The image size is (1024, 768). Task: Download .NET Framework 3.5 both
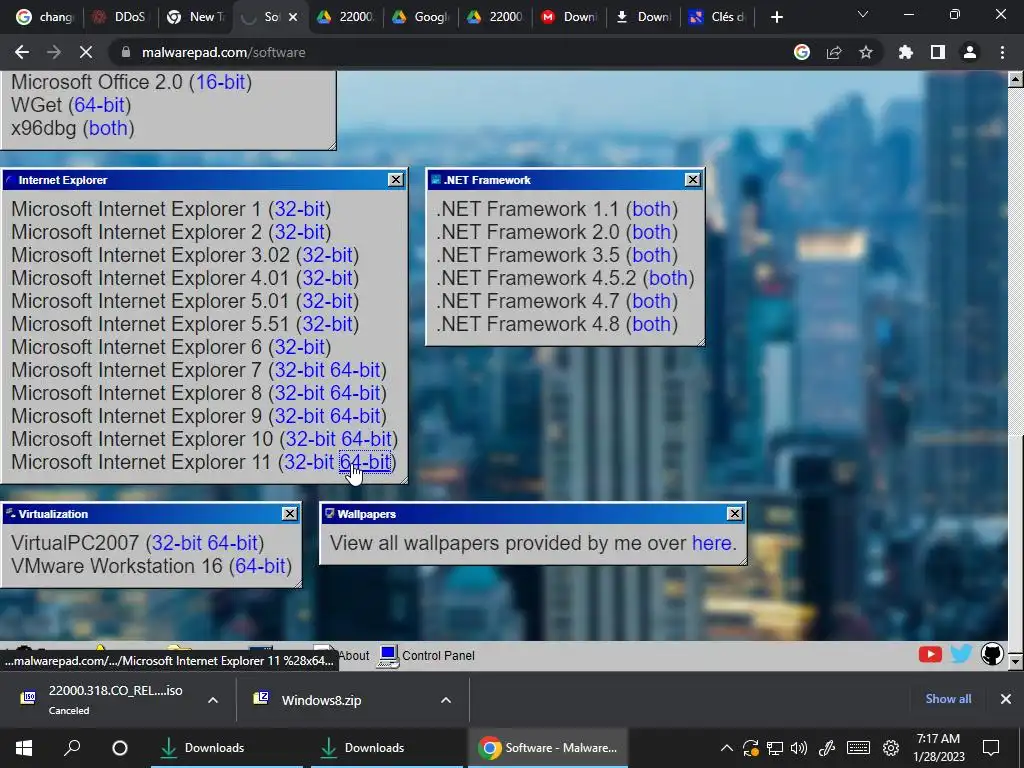[x=651, y=255]
